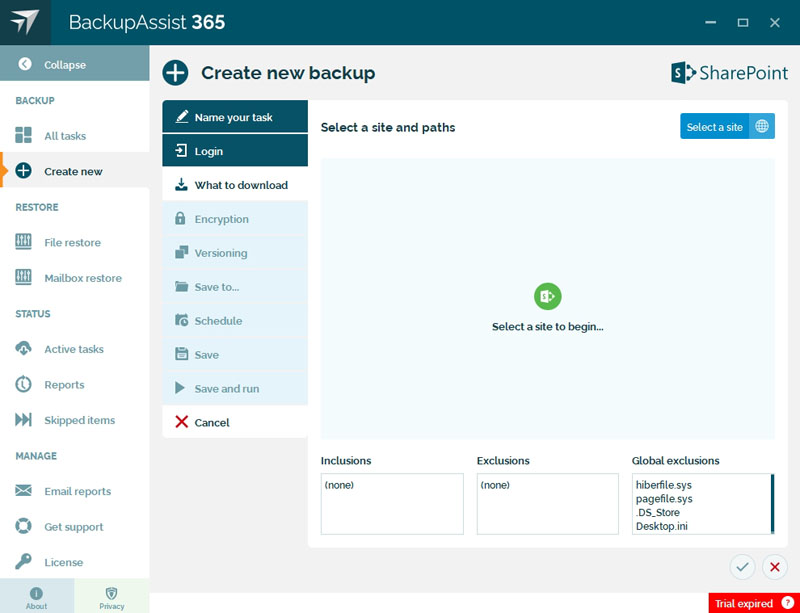The height and width of the screenshot is (613, 800).
Task: Collapse the sidebar with the arrow icon
Action: click(x=24, y=64)
